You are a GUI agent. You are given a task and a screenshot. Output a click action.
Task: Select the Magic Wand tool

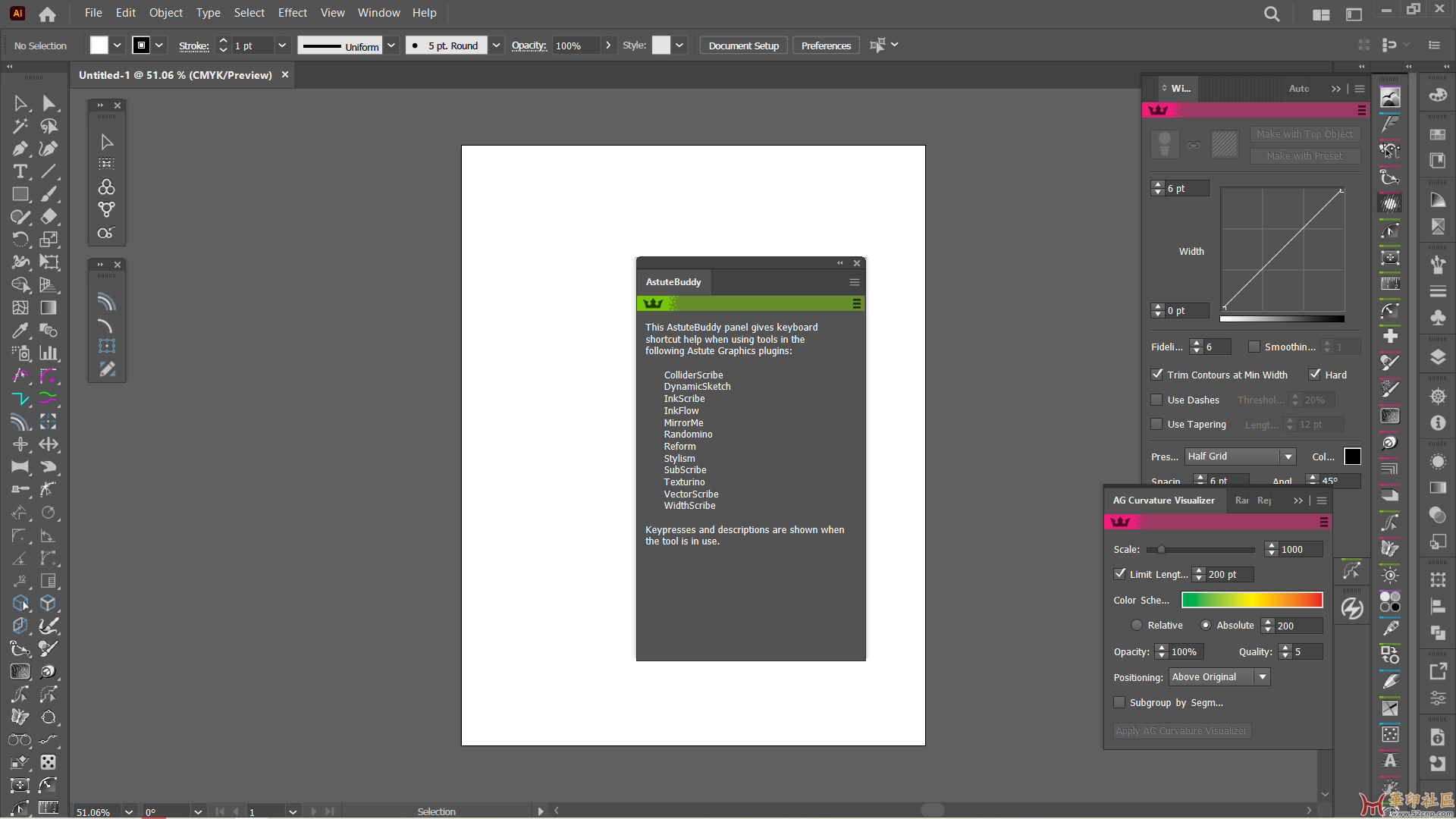click(20, 126)
